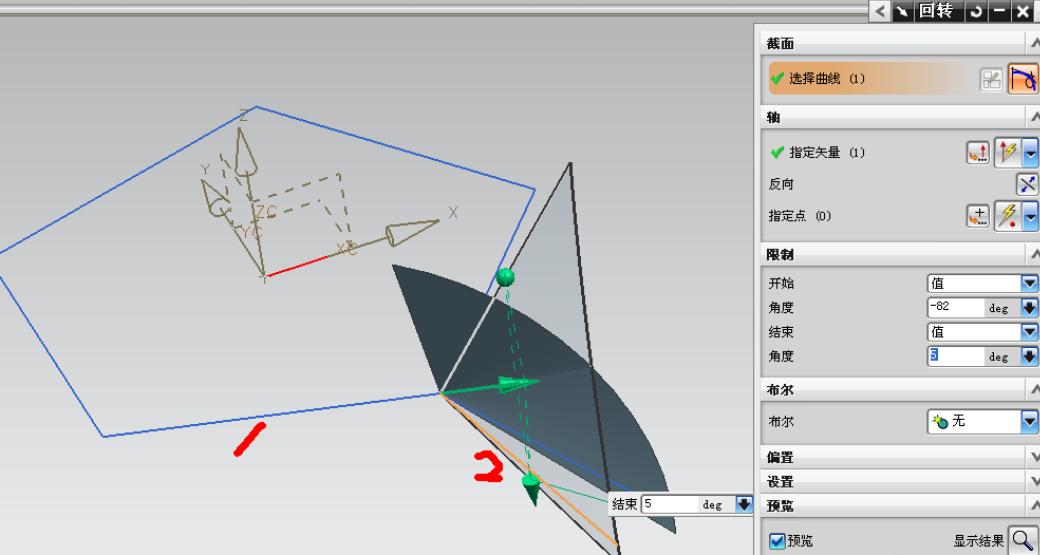Open the vector type dropdown arrow
Image resolution: width=1040 pixels, height=555 pixels.
pos(1030,153)
